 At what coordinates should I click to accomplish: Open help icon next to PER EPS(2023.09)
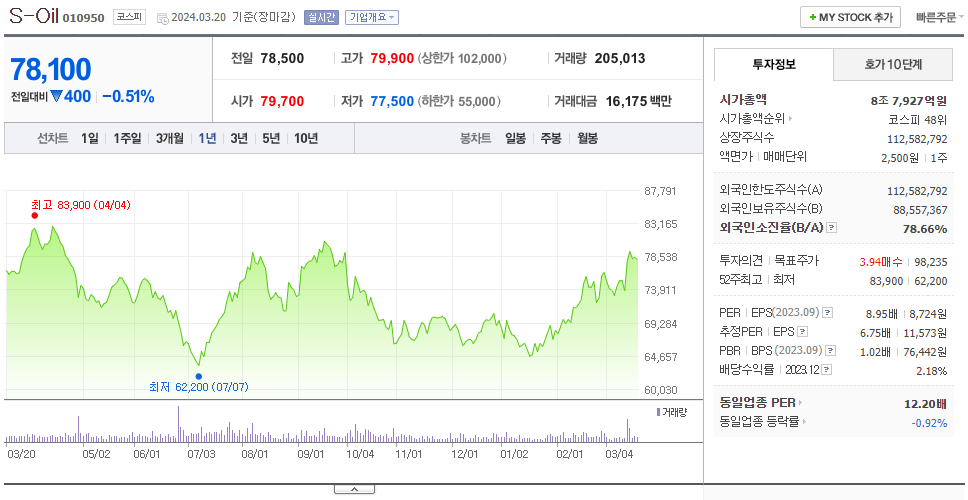click(828, 312)
